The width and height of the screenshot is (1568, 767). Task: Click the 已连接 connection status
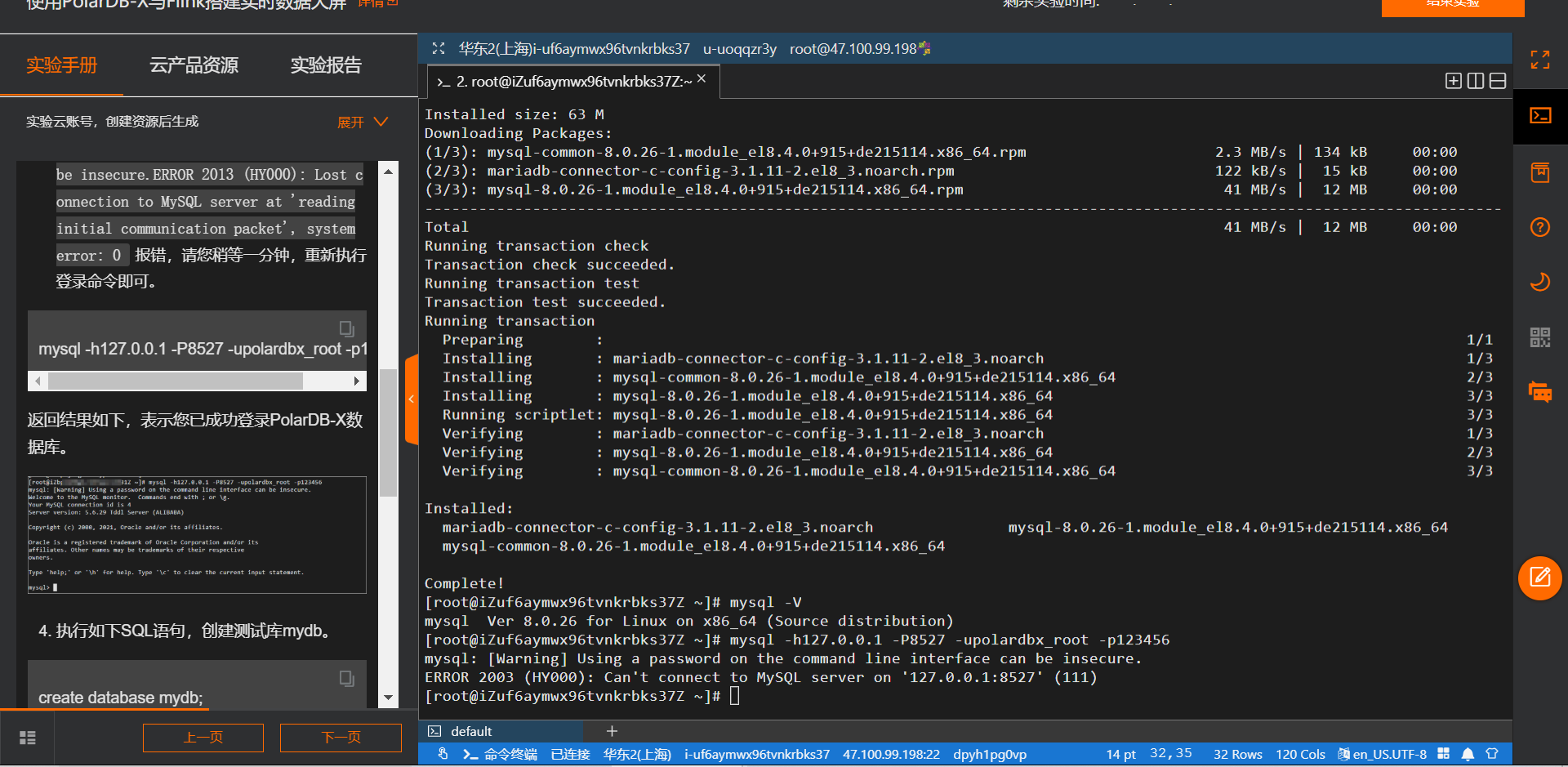(570, 754)
